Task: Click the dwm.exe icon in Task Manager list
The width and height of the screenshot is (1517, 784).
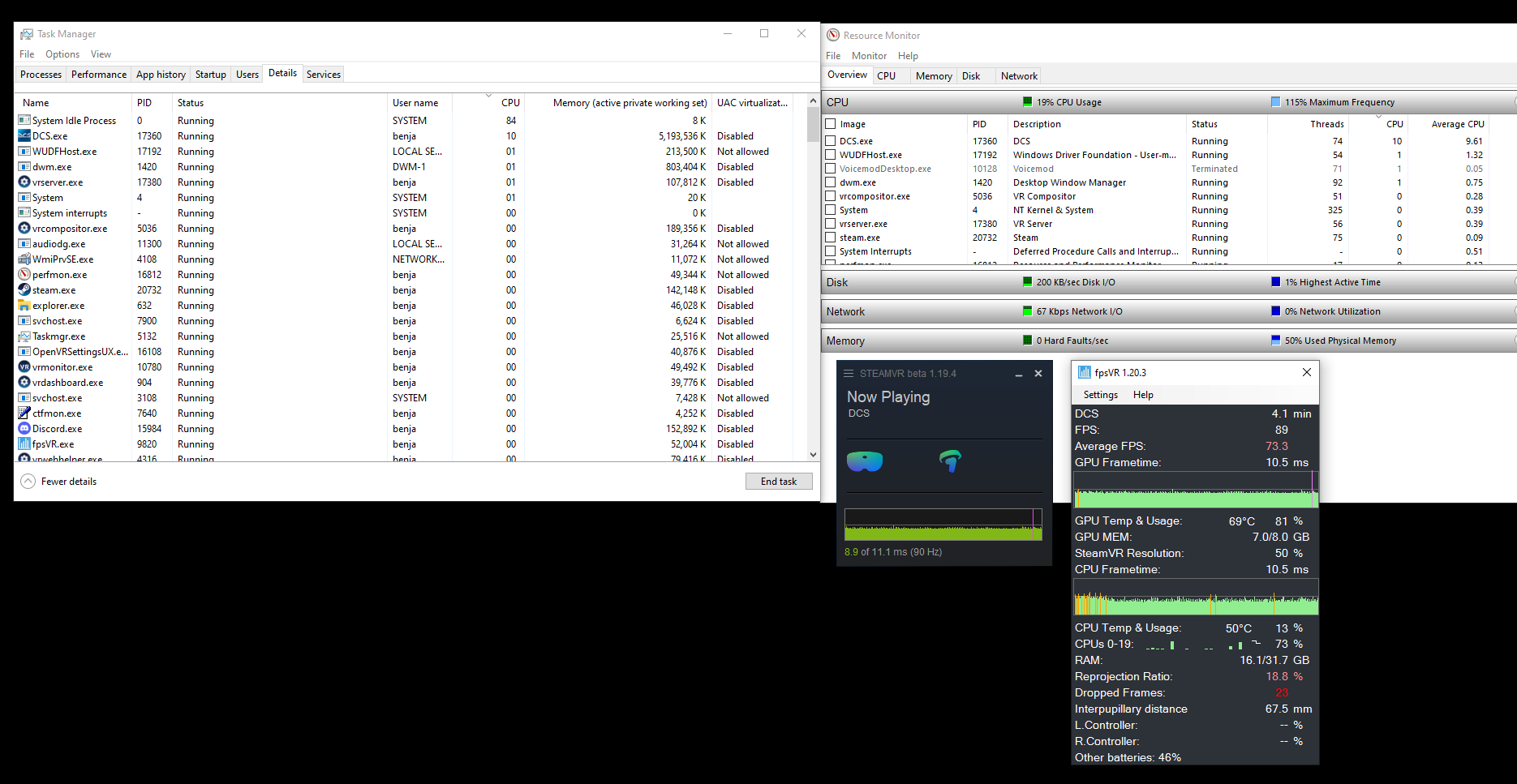Action: (x=24, y=167)
